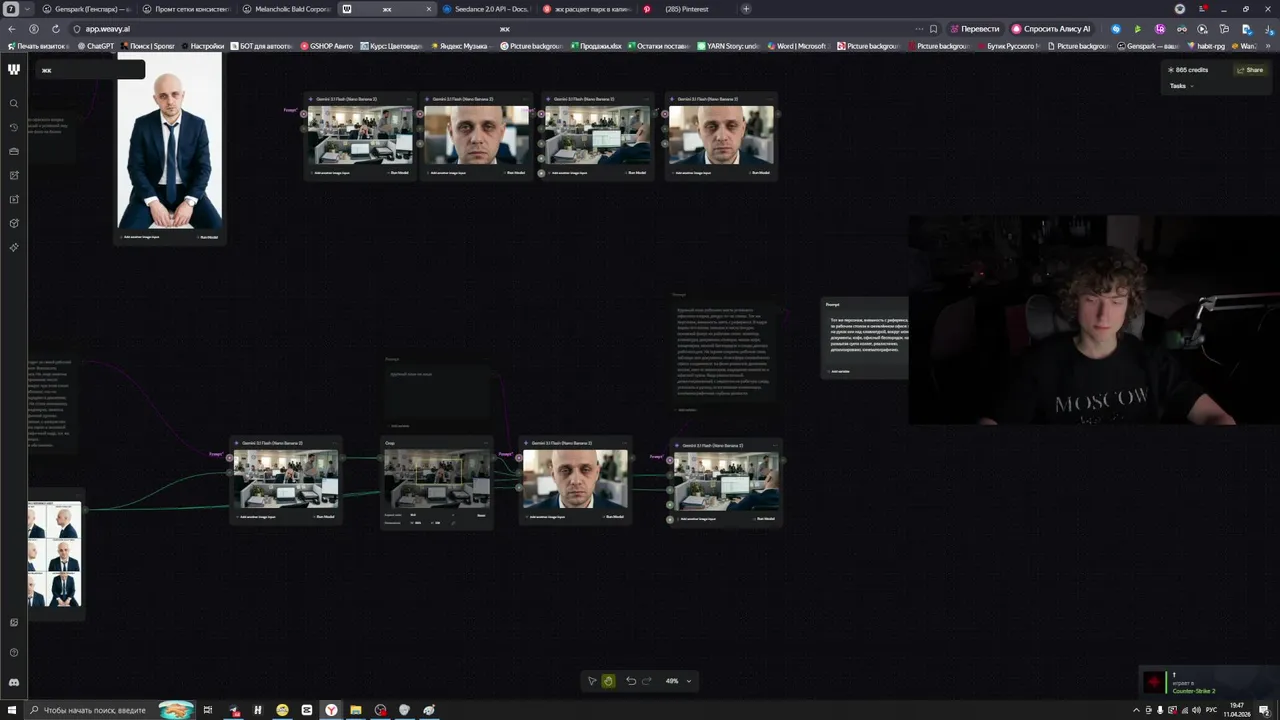Click the Share button
Viewport: 1280px width, 720px height.
point(1250,70)
